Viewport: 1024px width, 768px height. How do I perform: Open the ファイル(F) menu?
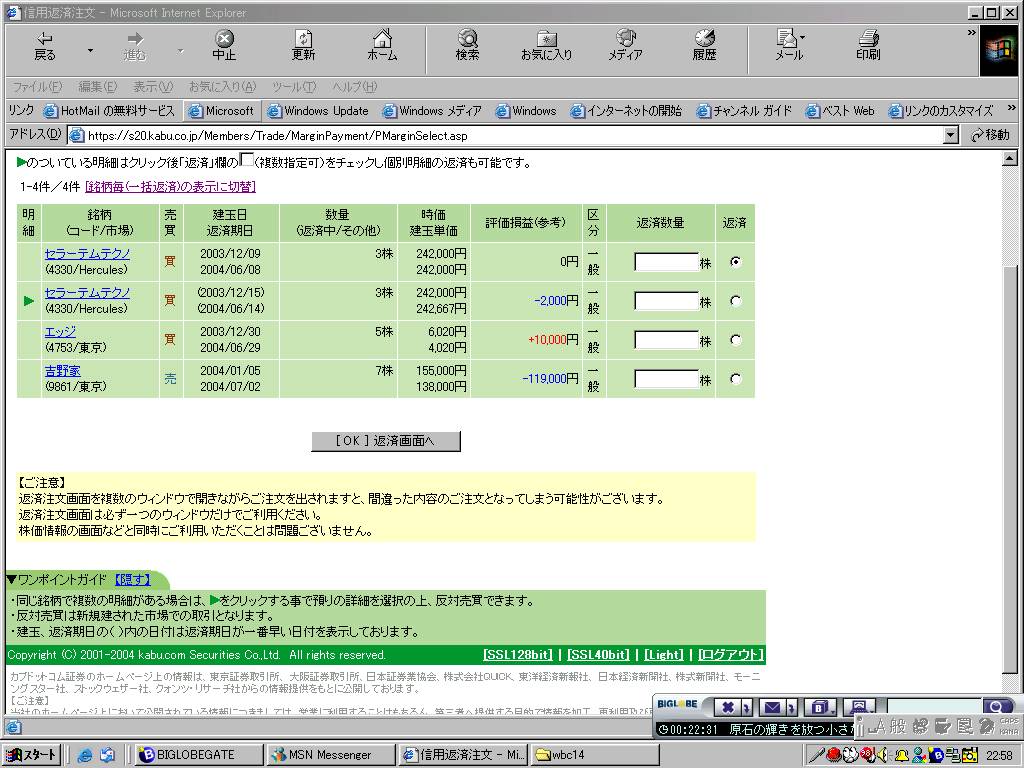point(37,87)
